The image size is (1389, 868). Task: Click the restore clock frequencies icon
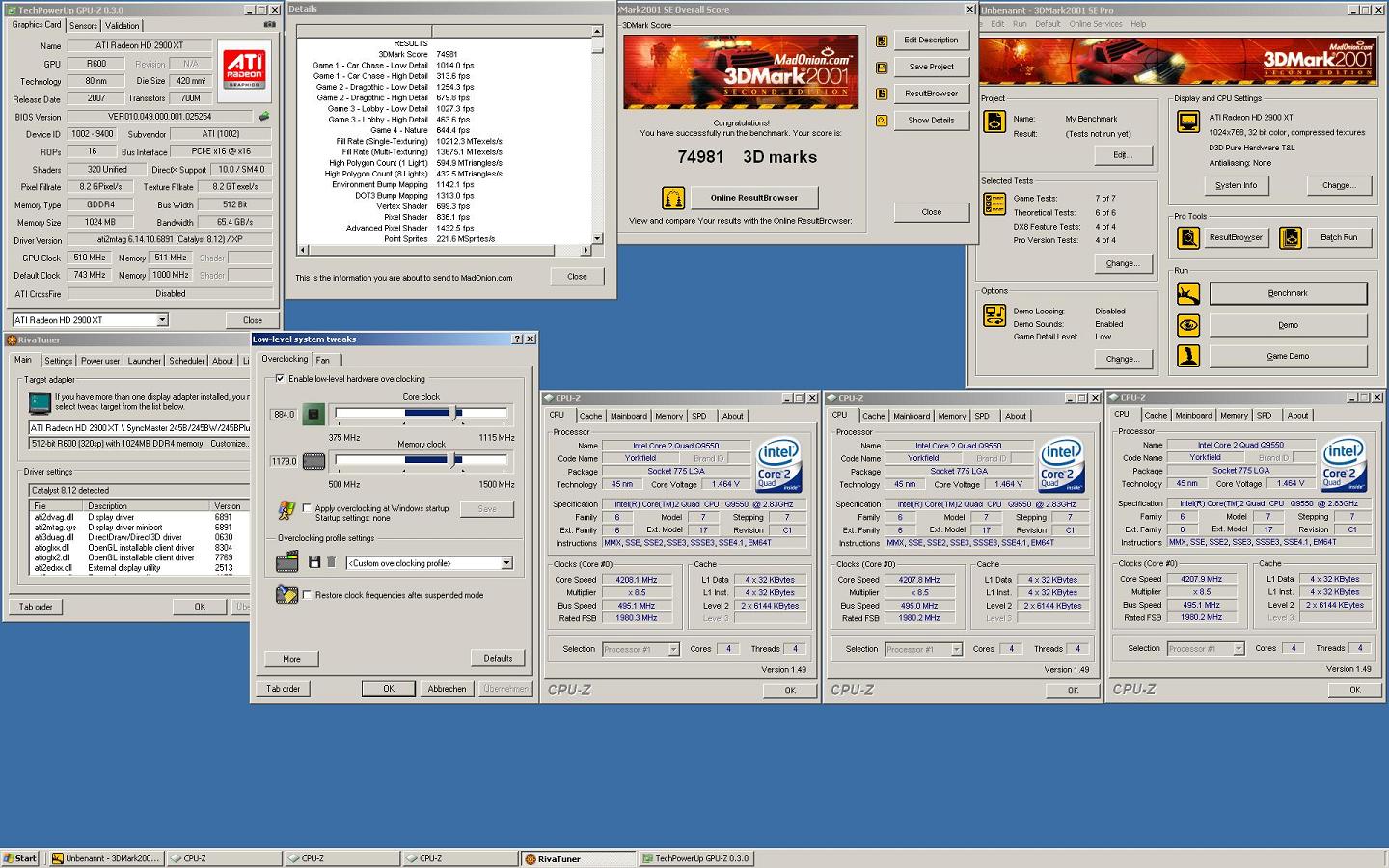coord(286,595)
